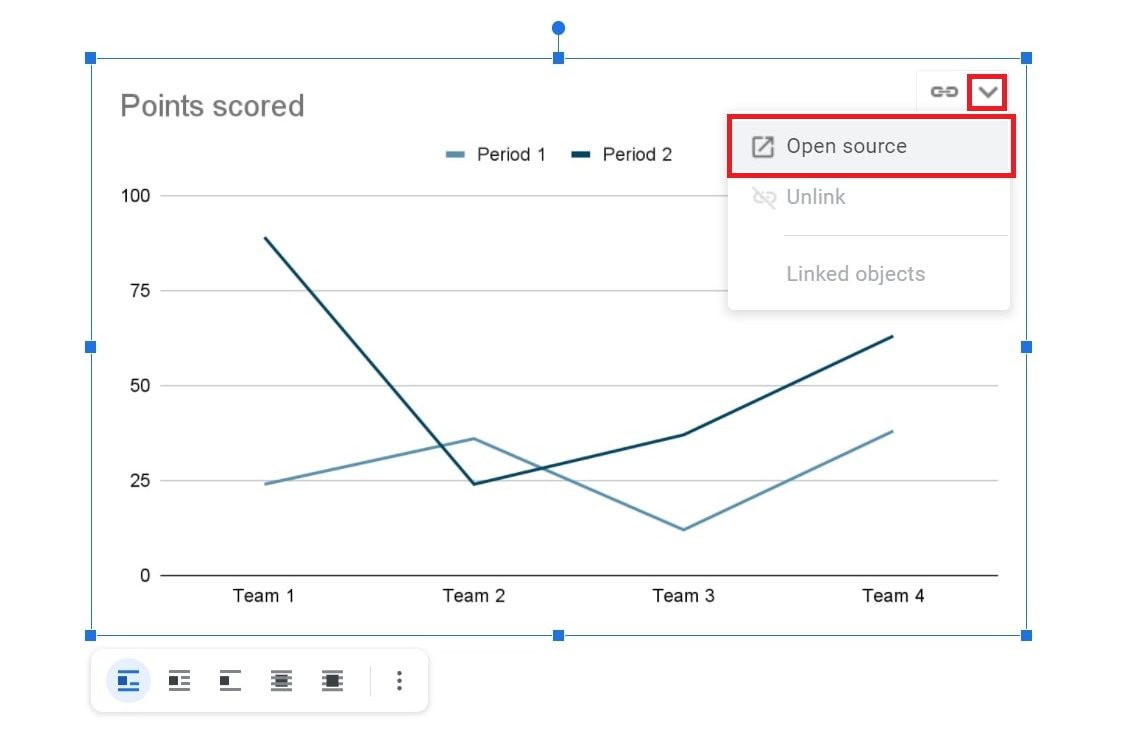Click the Period 1 legend color swatch
The image size is (1128, 733).
tap(456, 154)
